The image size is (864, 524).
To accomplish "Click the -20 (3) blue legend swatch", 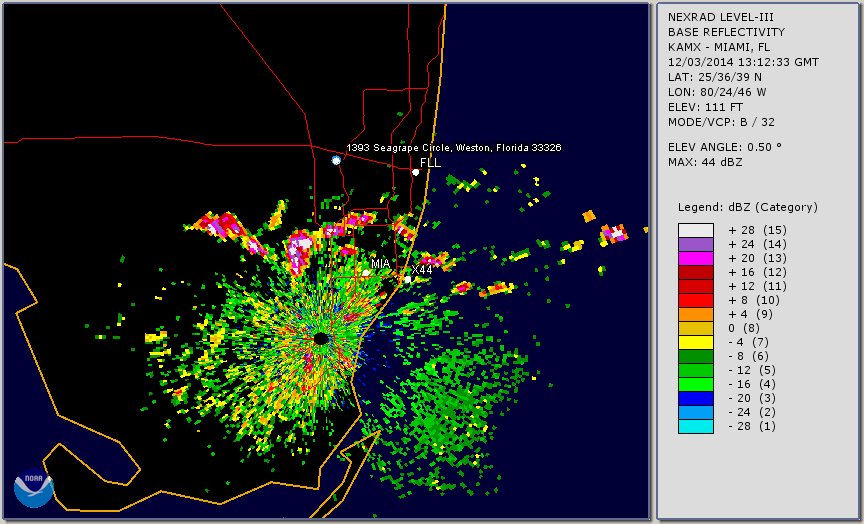I will point(696,398).
